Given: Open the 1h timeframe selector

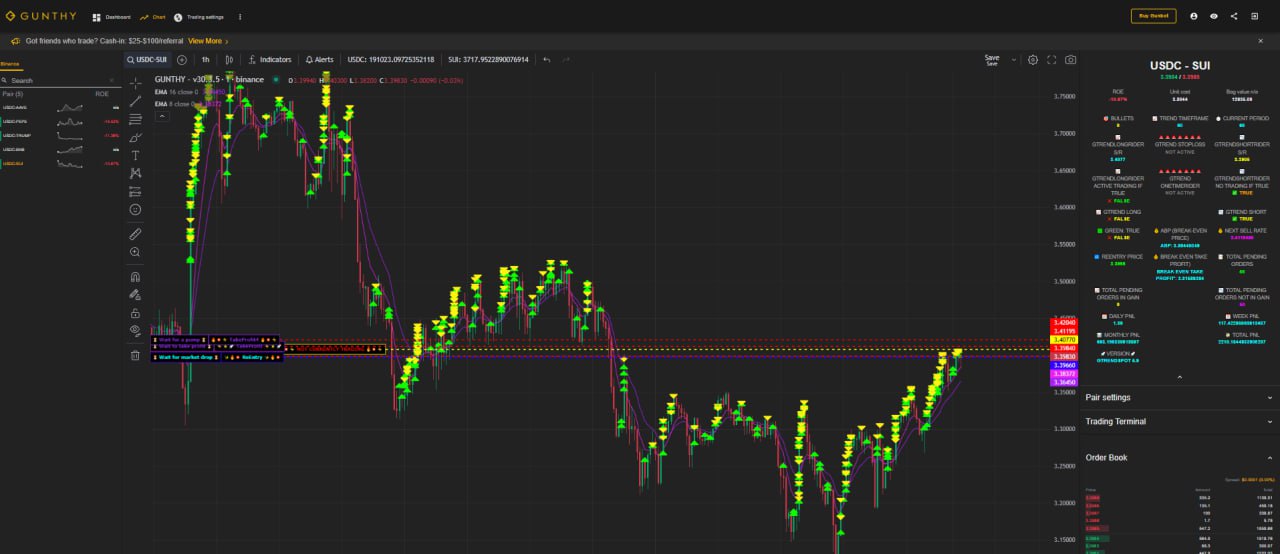Looking at the screenshot, I should (205, 59).
